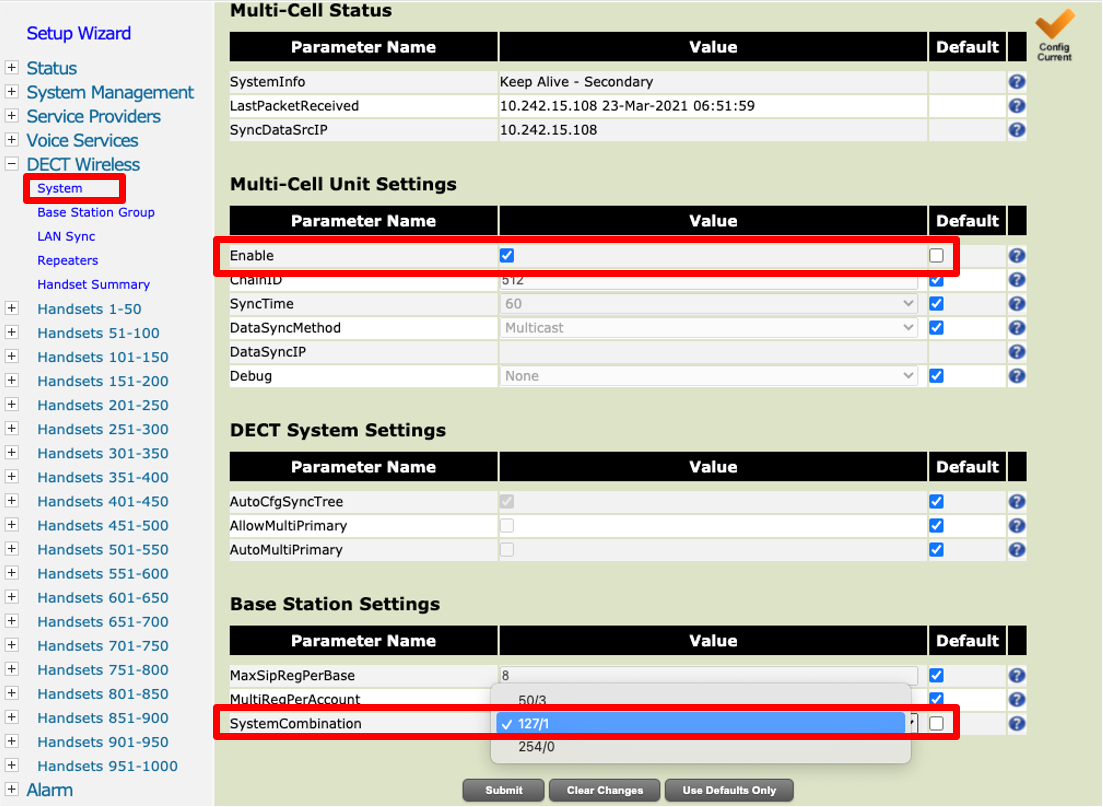Uncheck the Default box for ChainID
This screenshot has width=1103, height=807.
936,279
